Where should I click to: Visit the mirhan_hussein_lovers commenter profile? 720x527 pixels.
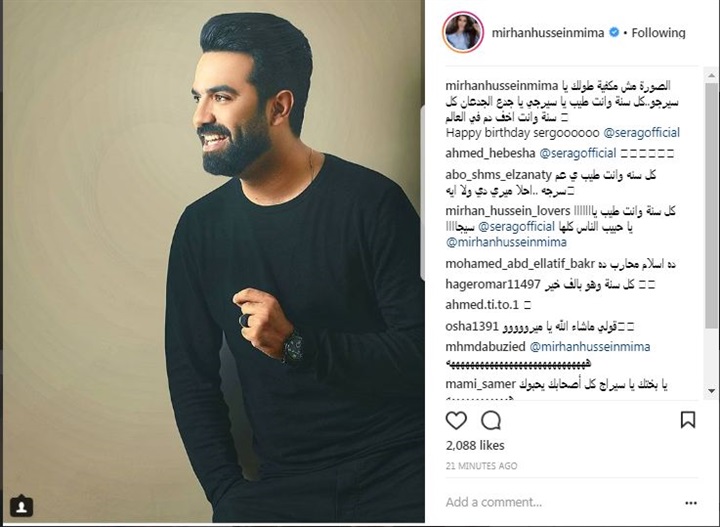pyautogui.click(x=507, y=211)
